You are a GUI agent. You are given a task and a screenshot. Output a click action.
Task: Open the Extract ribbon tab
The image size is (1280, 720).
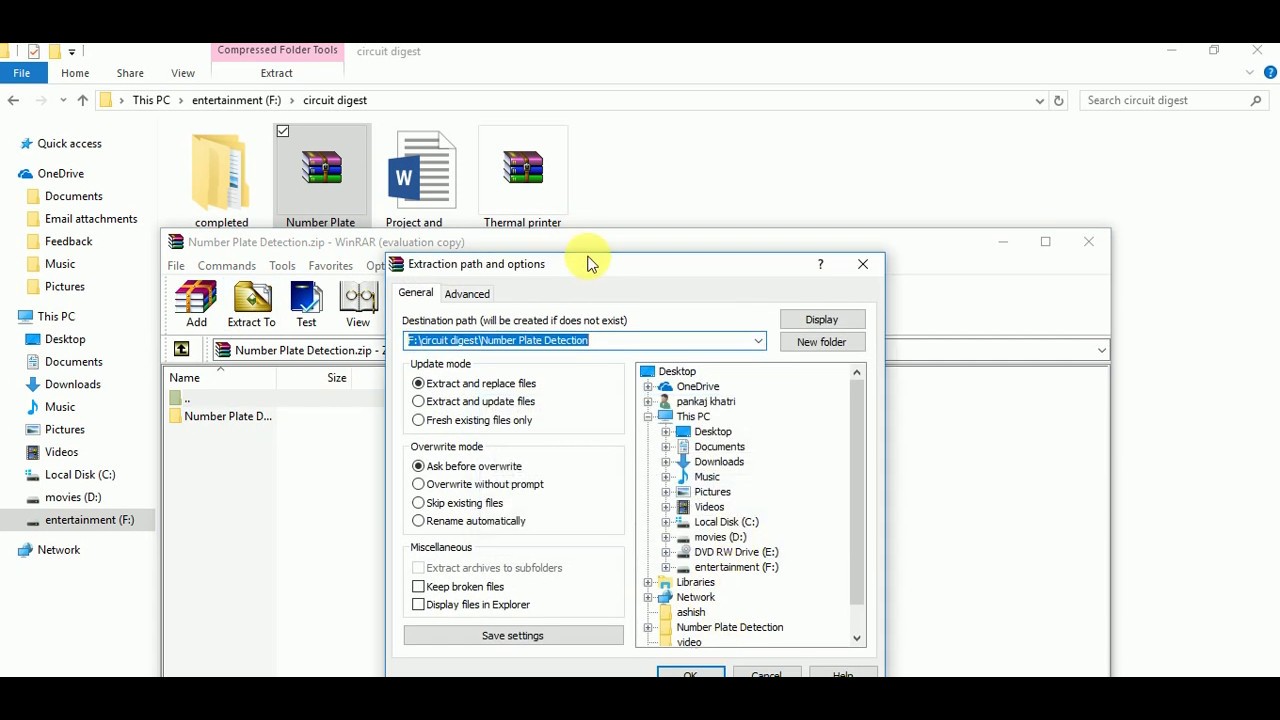(276, 73)
